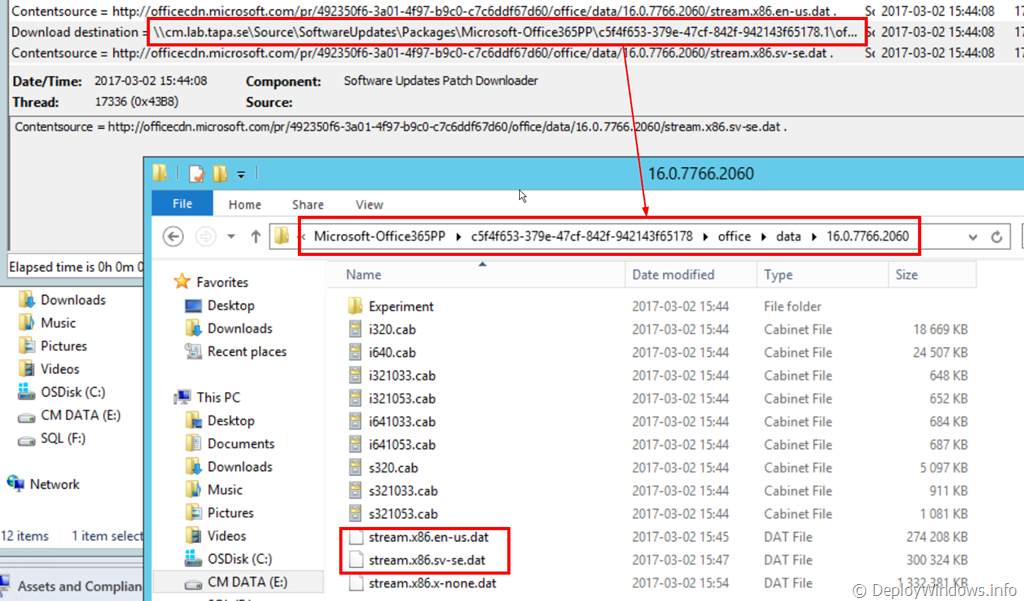Click the Recent places icon in Favorites

point(193,352)
